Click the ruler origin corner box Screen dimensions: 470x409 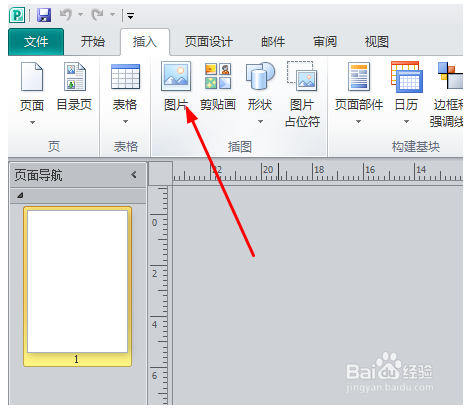coord(160,173)
